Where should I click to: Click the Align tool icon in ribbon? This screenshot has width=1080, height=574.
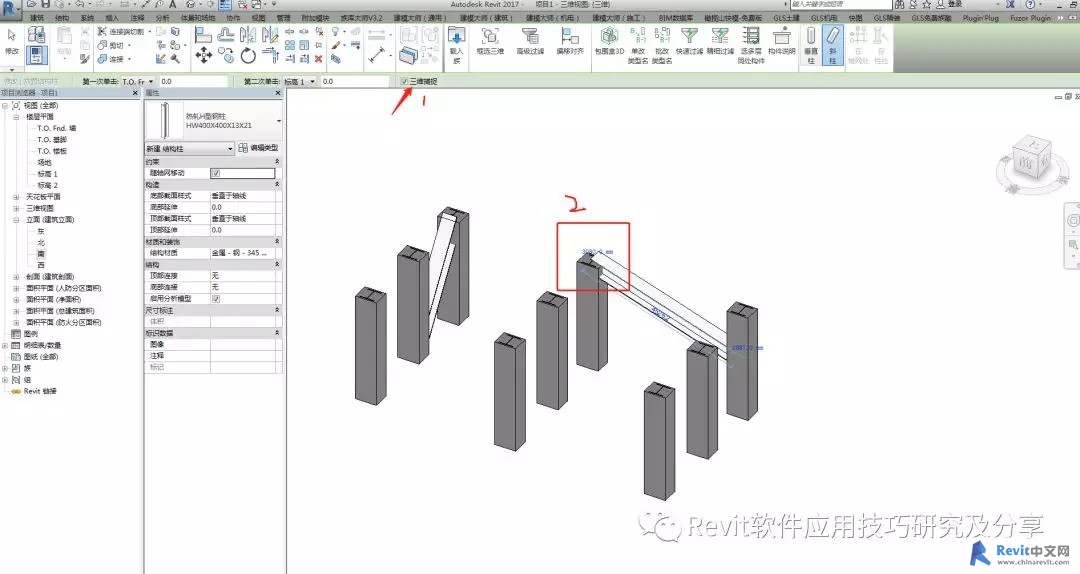(202, 34)
